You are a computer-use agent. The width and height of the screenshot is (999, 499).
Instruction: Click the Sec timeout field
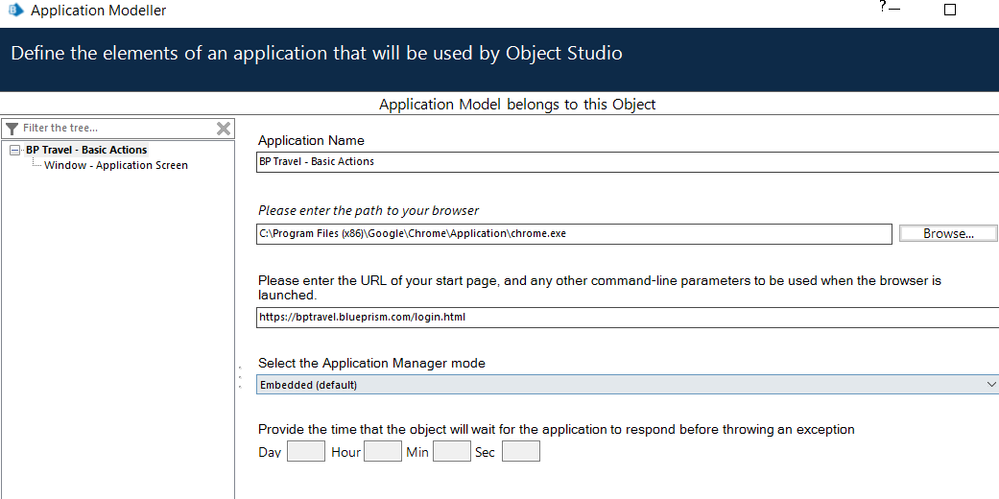click(x=521, y=452)
